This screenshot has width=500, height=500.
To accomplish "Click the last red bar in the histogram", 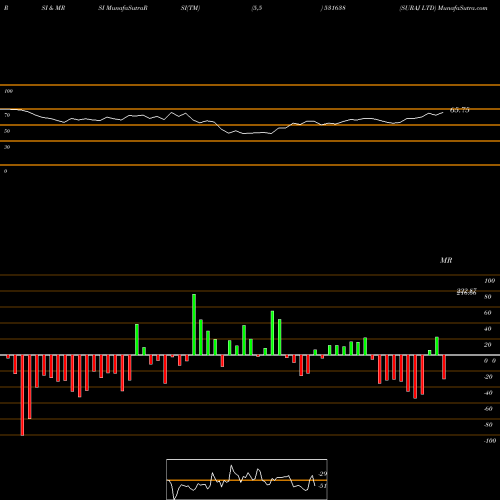I will point(444,367).
